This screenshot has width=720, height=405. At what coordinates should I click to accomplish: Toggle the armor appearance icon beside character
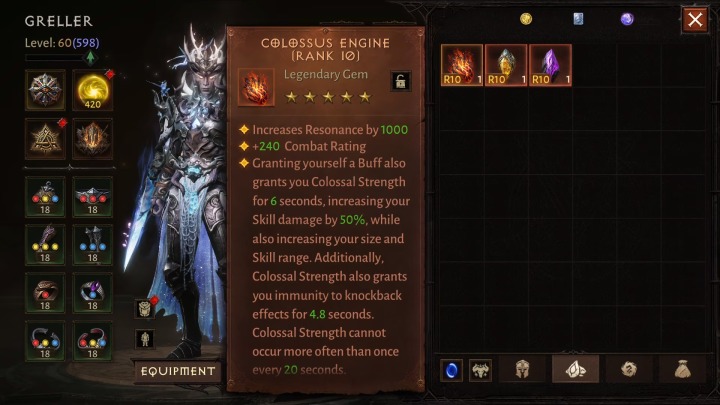tap(145, 309)
